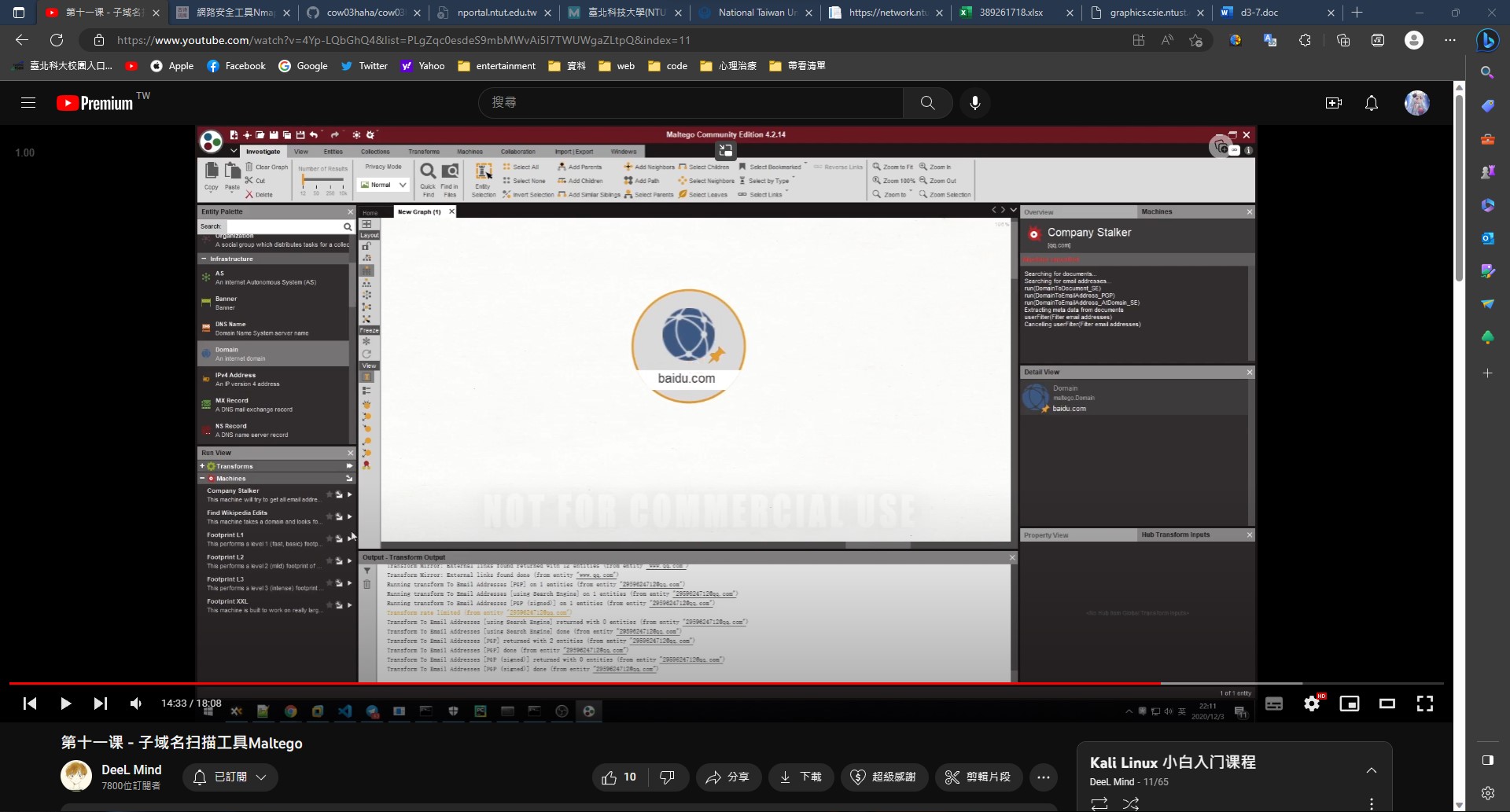Switch to the 389261718.xlsx browser tab
Image resolution: width=1510 pixels, height=812 pixels.
tap(1011, 13)
